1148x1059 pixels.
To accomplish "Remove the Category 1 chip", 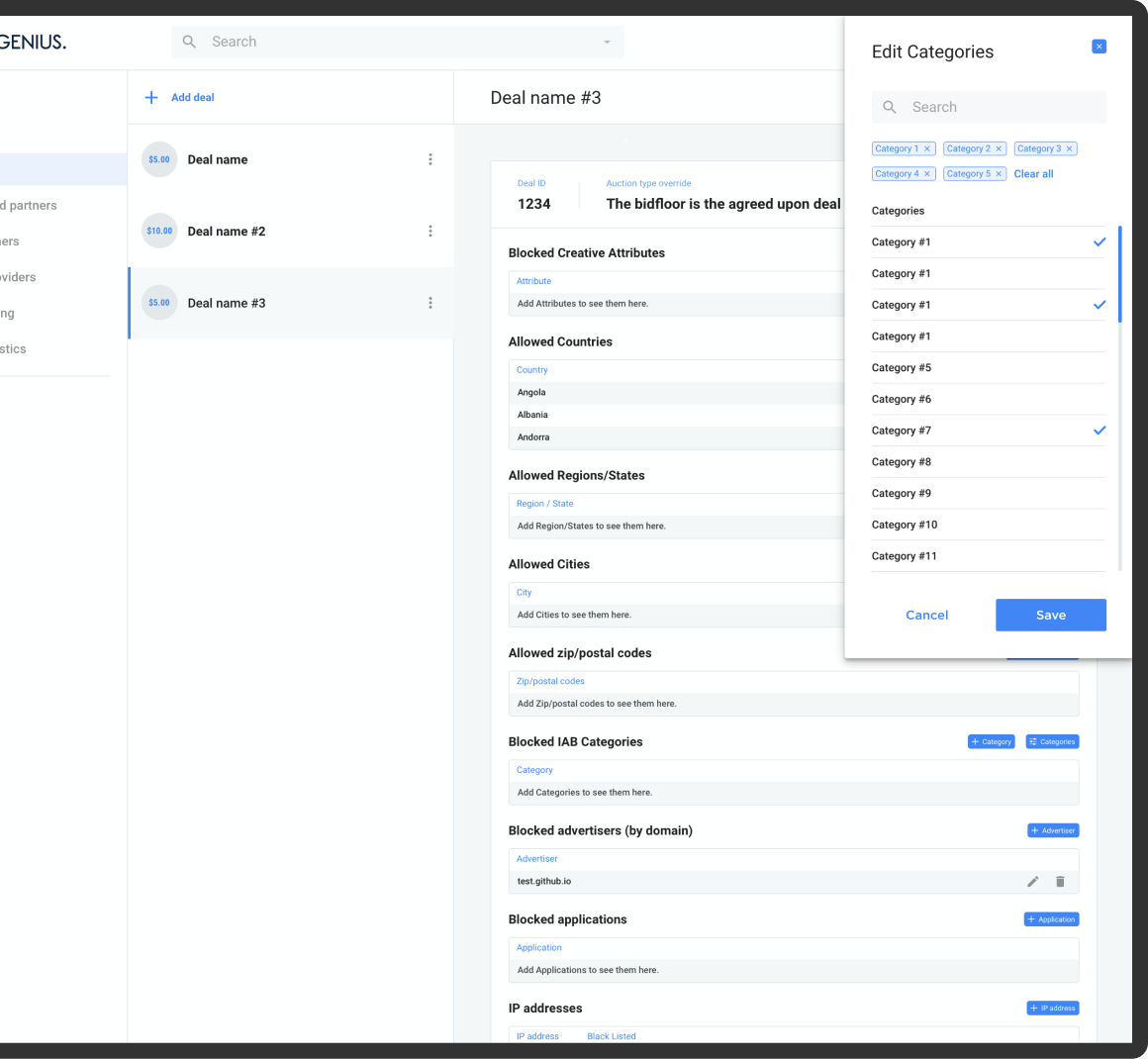I will click(x=927, y=148).
